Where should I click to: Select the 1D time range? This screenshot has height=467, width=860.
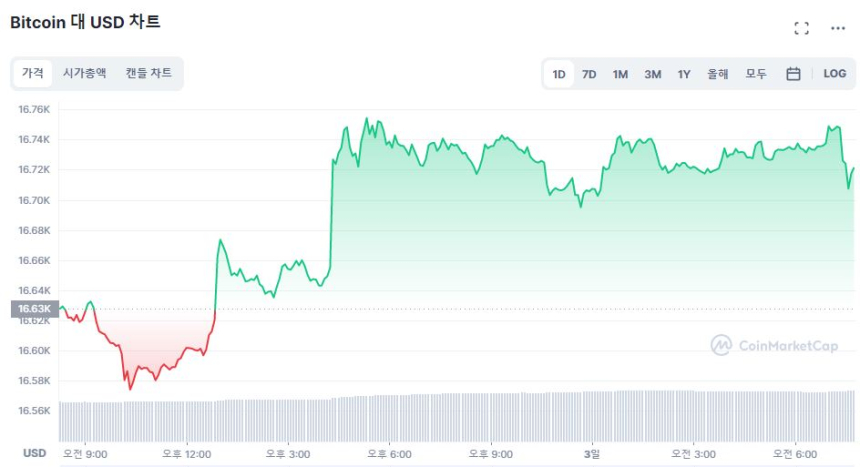(559, 74)
